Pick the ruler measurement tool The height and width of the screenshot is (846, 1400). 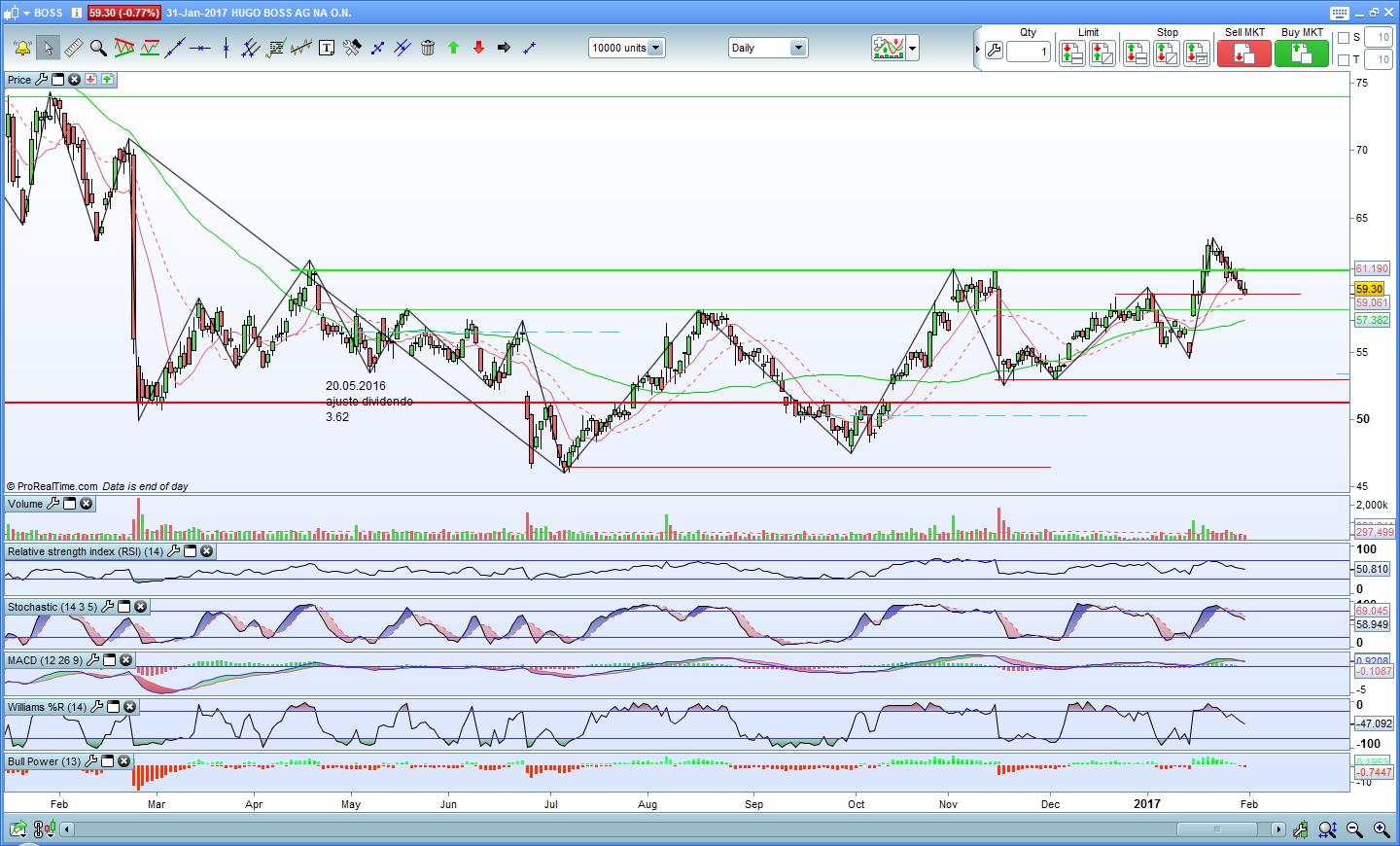click(x=73, y=48)
